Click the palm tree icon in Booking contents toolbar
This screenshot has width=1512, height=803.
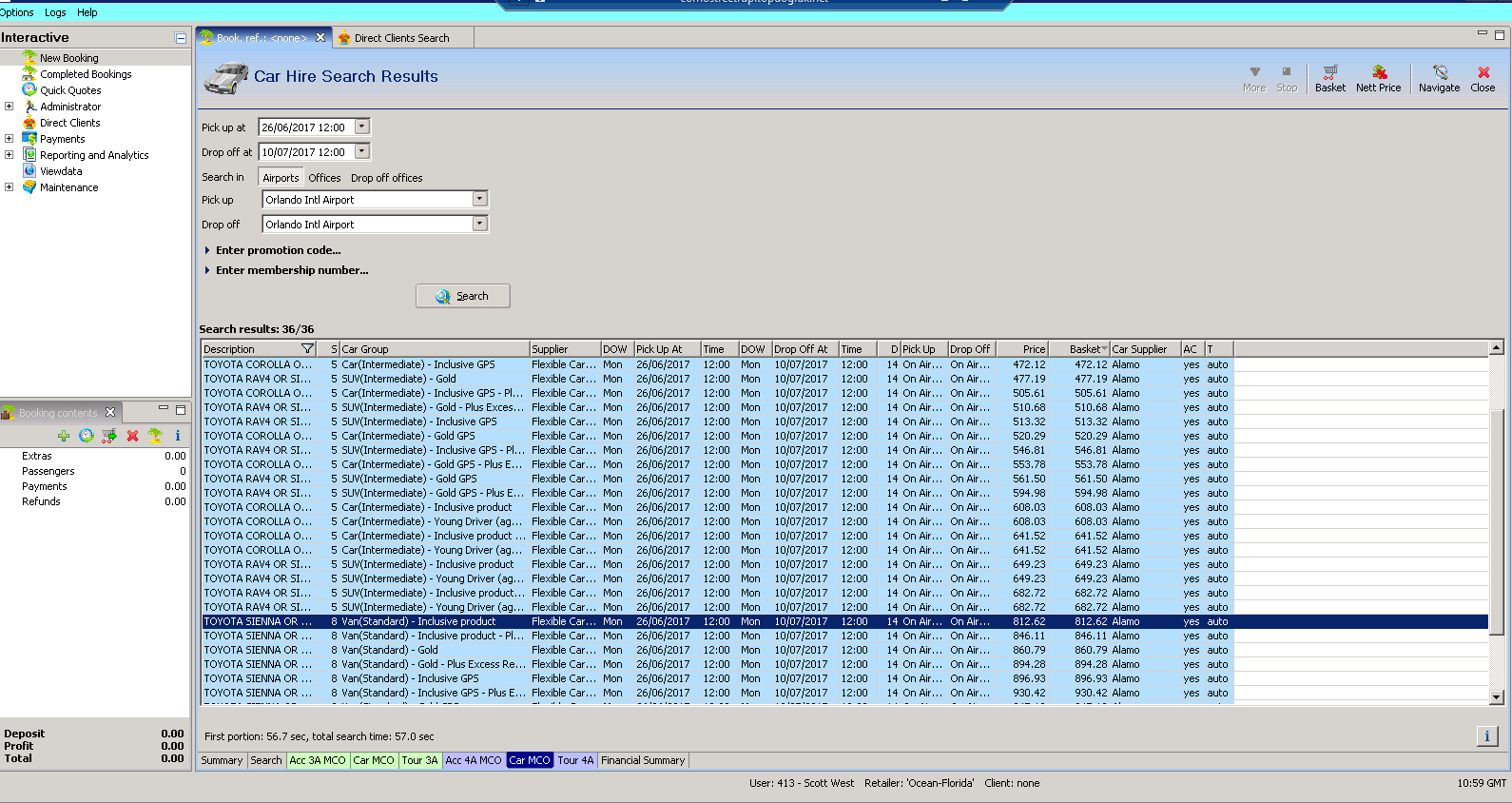(x=155, y=436)
